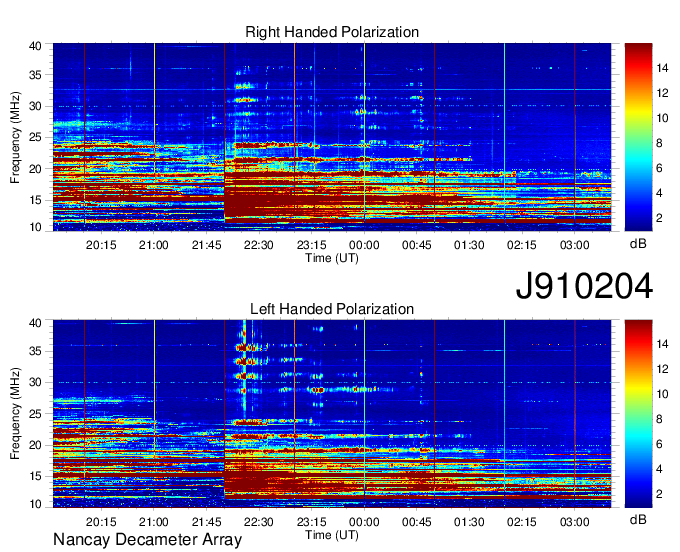The width and height of the screenshot is (680, 552).
Task: Click the left-handed polarization spectrogram plot
Action: (332, 414)
